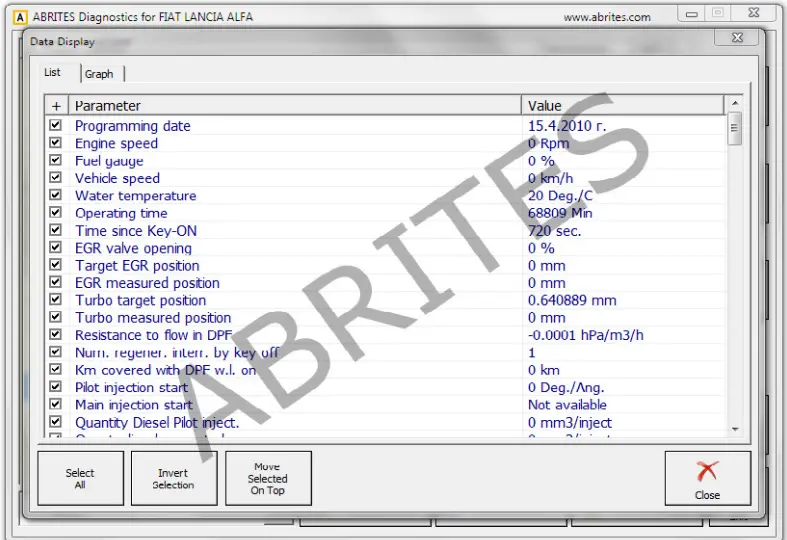This screenshot has height=540, width=787.
Task: Select the Water temperature parameter name
Action: pos(136,196)
